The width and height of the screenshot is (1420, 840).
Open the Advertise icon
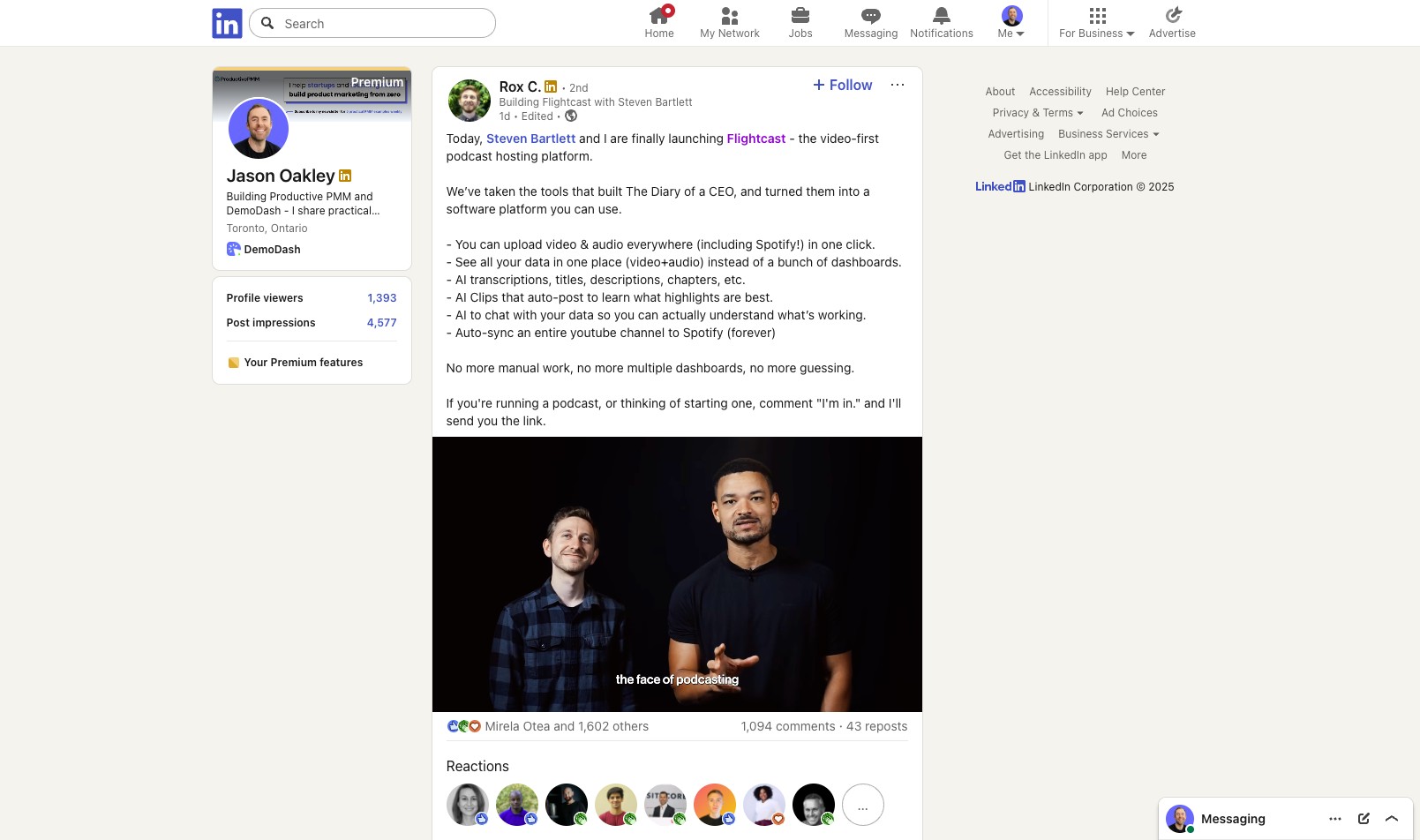click(1173, 16)
